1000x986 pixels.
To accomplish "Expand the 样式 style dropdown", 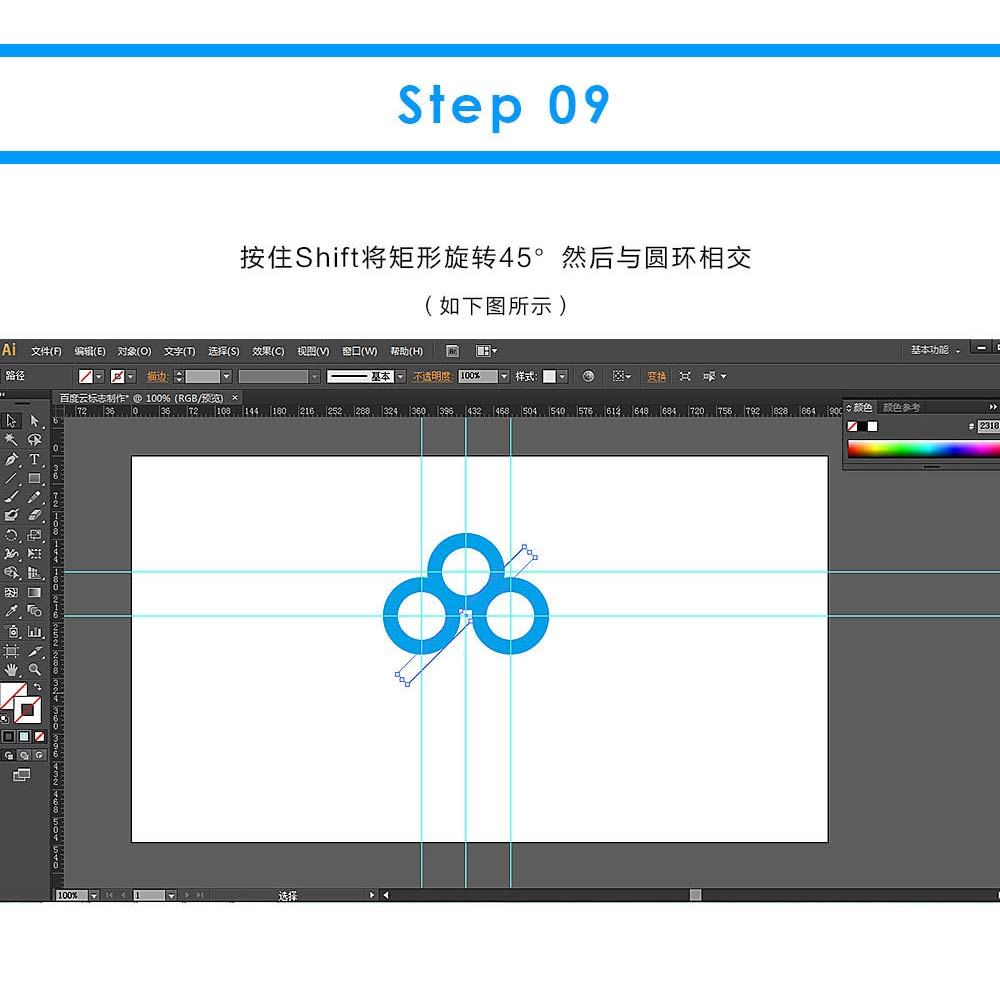I will click(562, 377).
